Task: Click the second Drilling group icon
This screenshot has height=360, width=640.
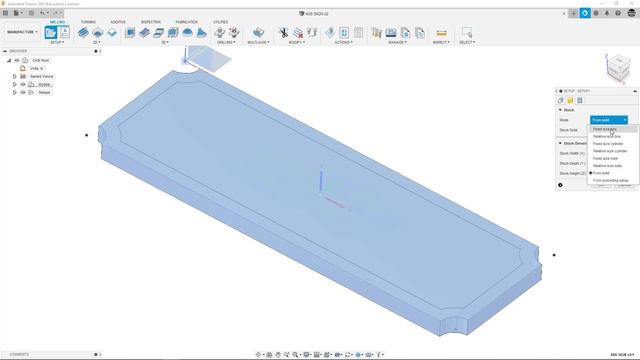Action: click(234, 32)
